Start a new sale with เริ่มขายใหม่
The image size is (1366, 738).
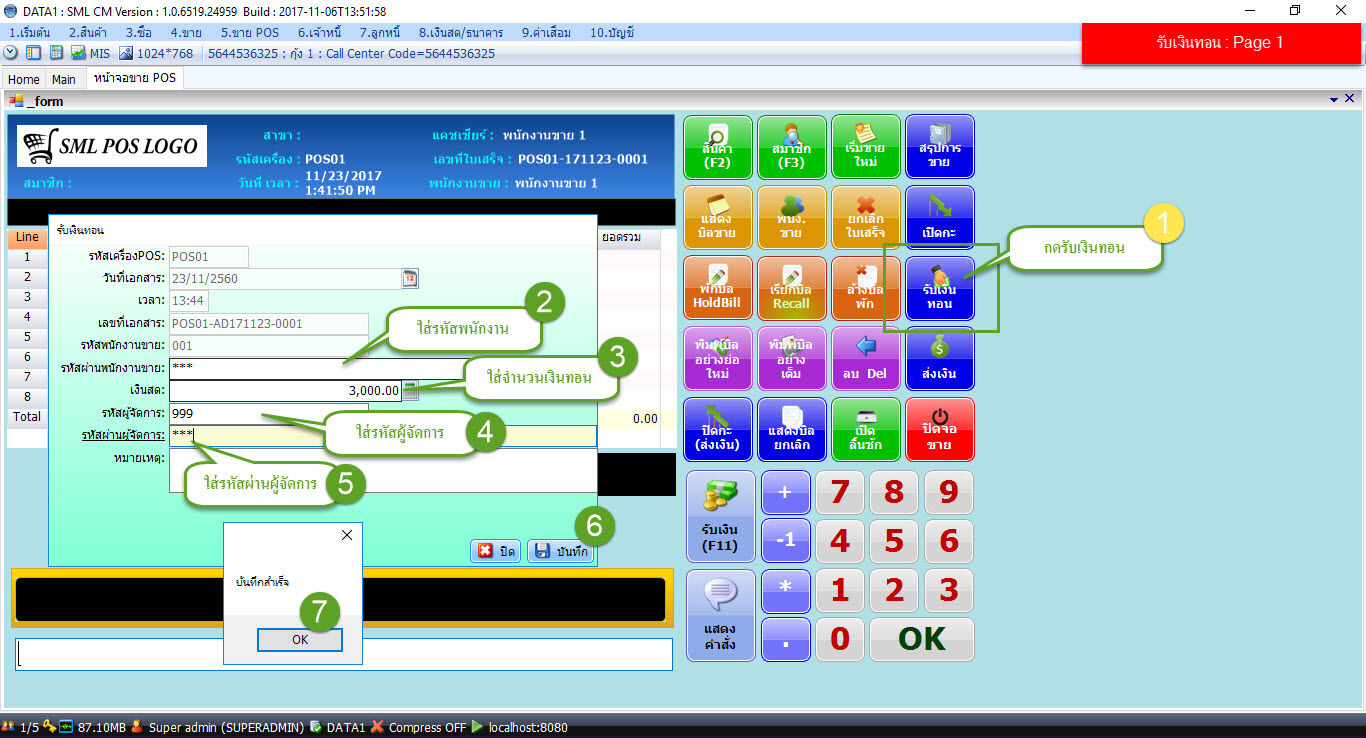pos(866,147)
